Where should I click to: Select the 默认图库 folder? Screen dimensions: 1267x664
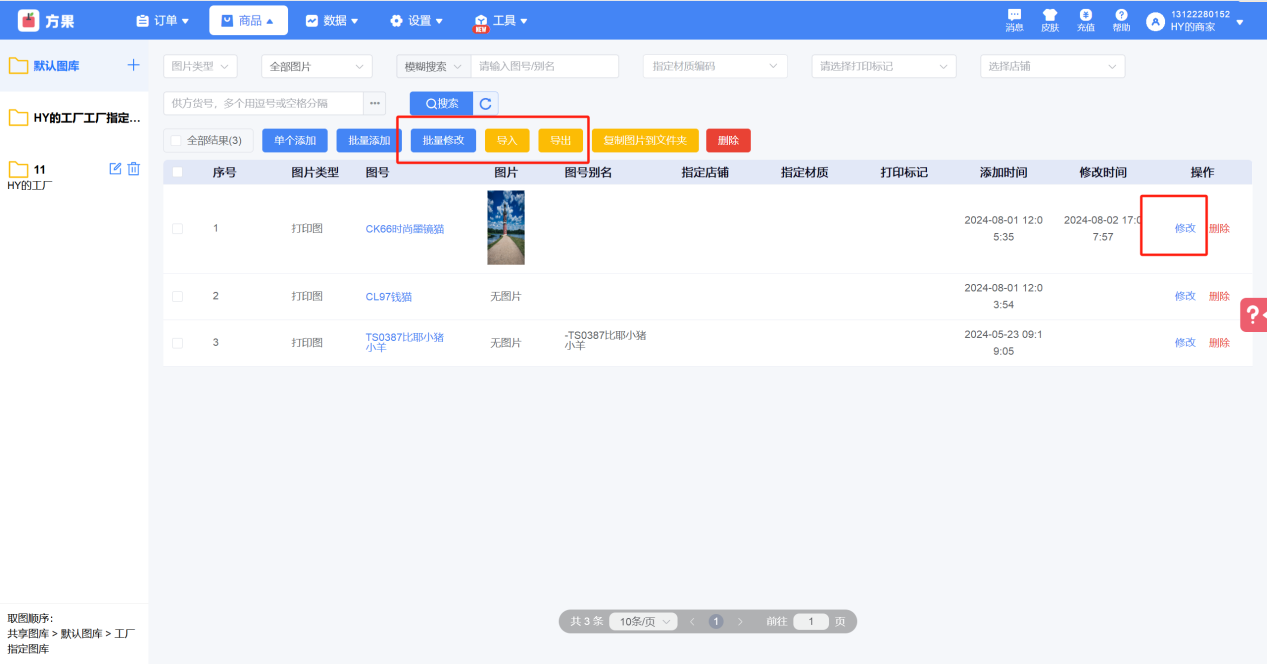click(x=74, y=66)
